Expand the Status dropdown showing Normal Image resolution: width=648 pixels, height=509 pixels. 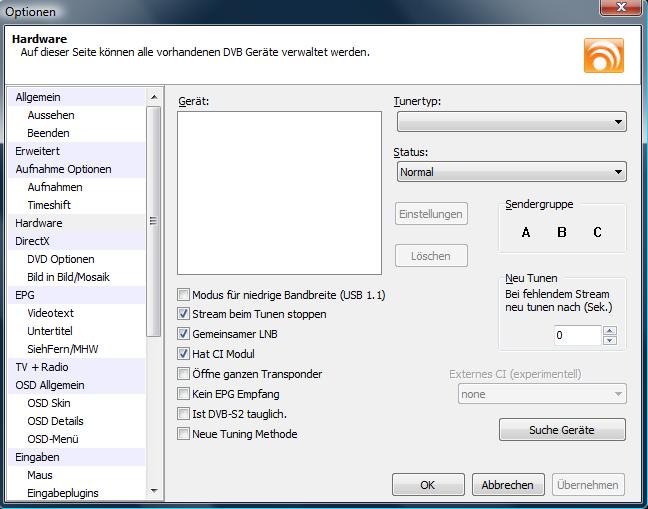click(511, 172)
